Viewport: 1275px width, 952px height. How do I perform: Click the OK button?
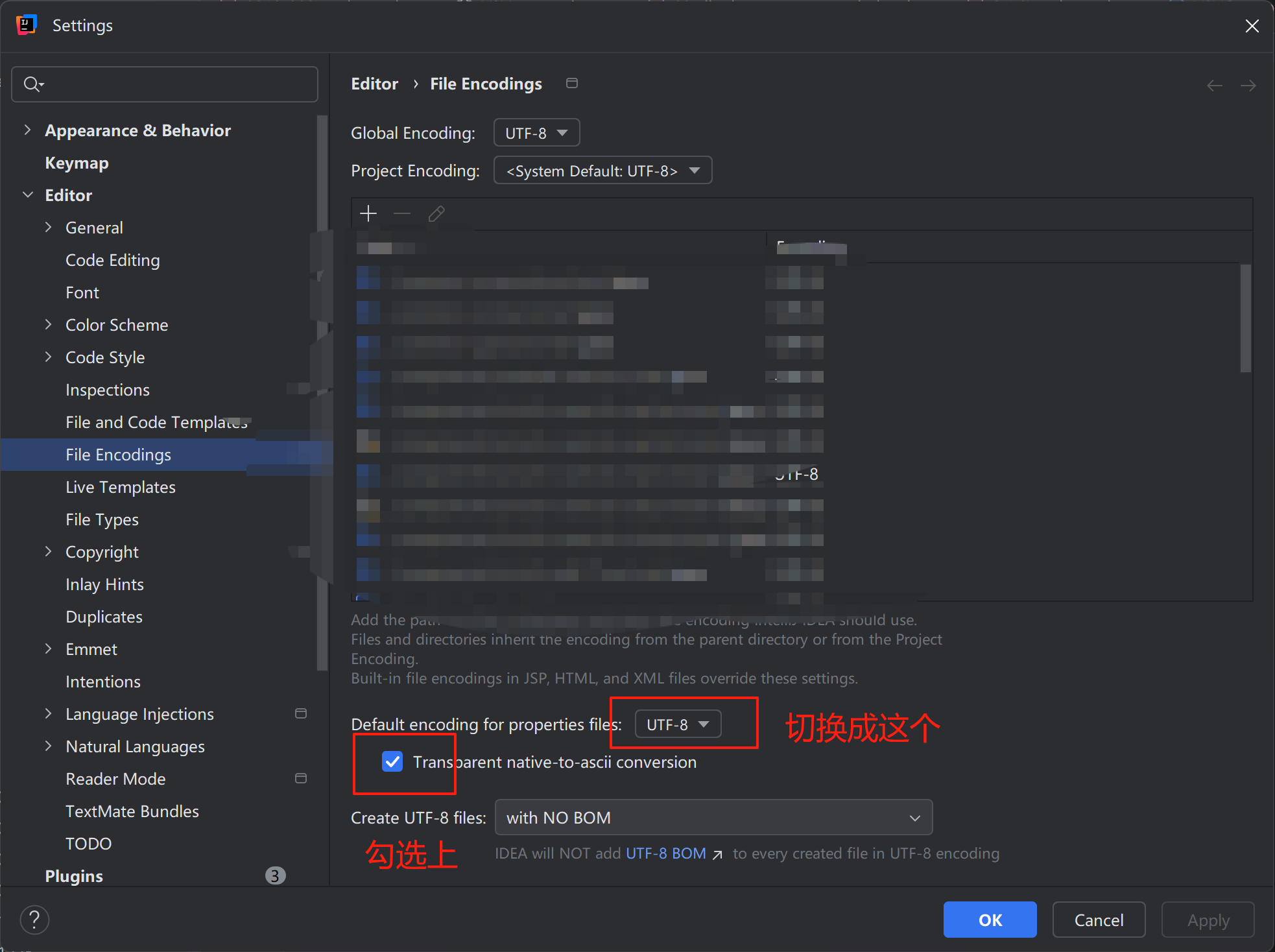(990, 920)
